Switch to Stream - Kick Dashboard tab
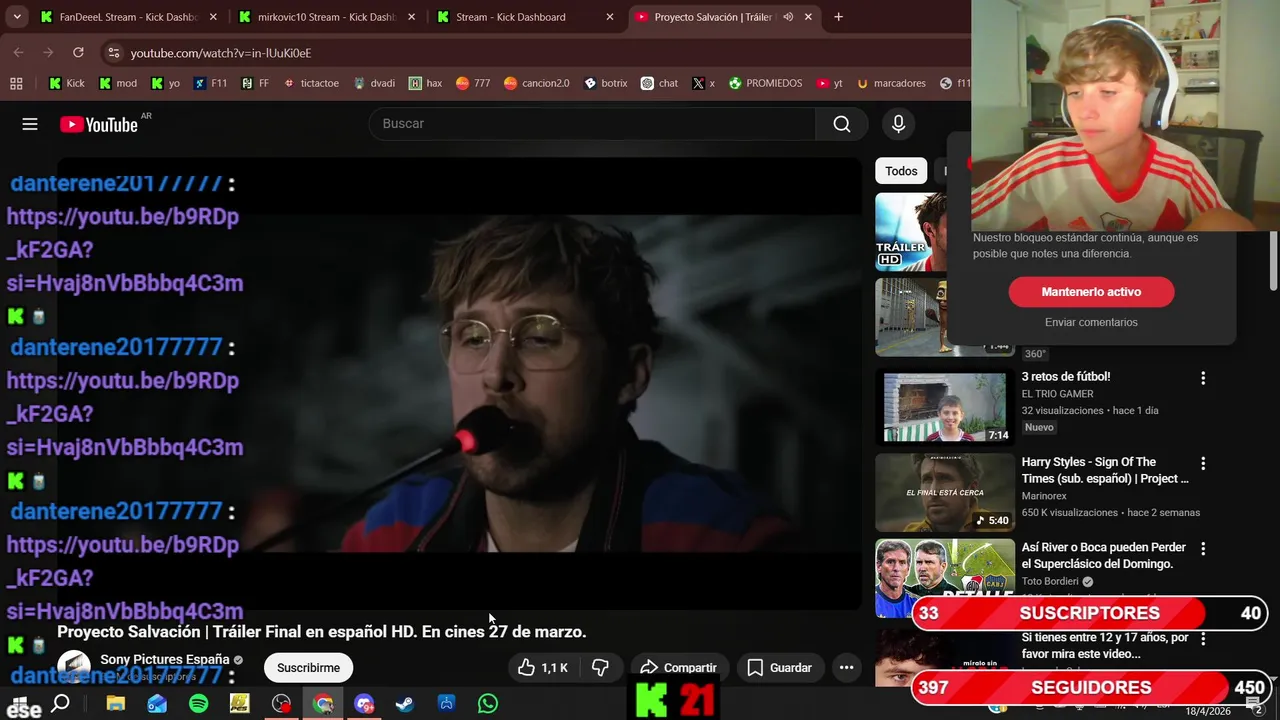The height and width of the screenshot is (720, 1280). 526,17
